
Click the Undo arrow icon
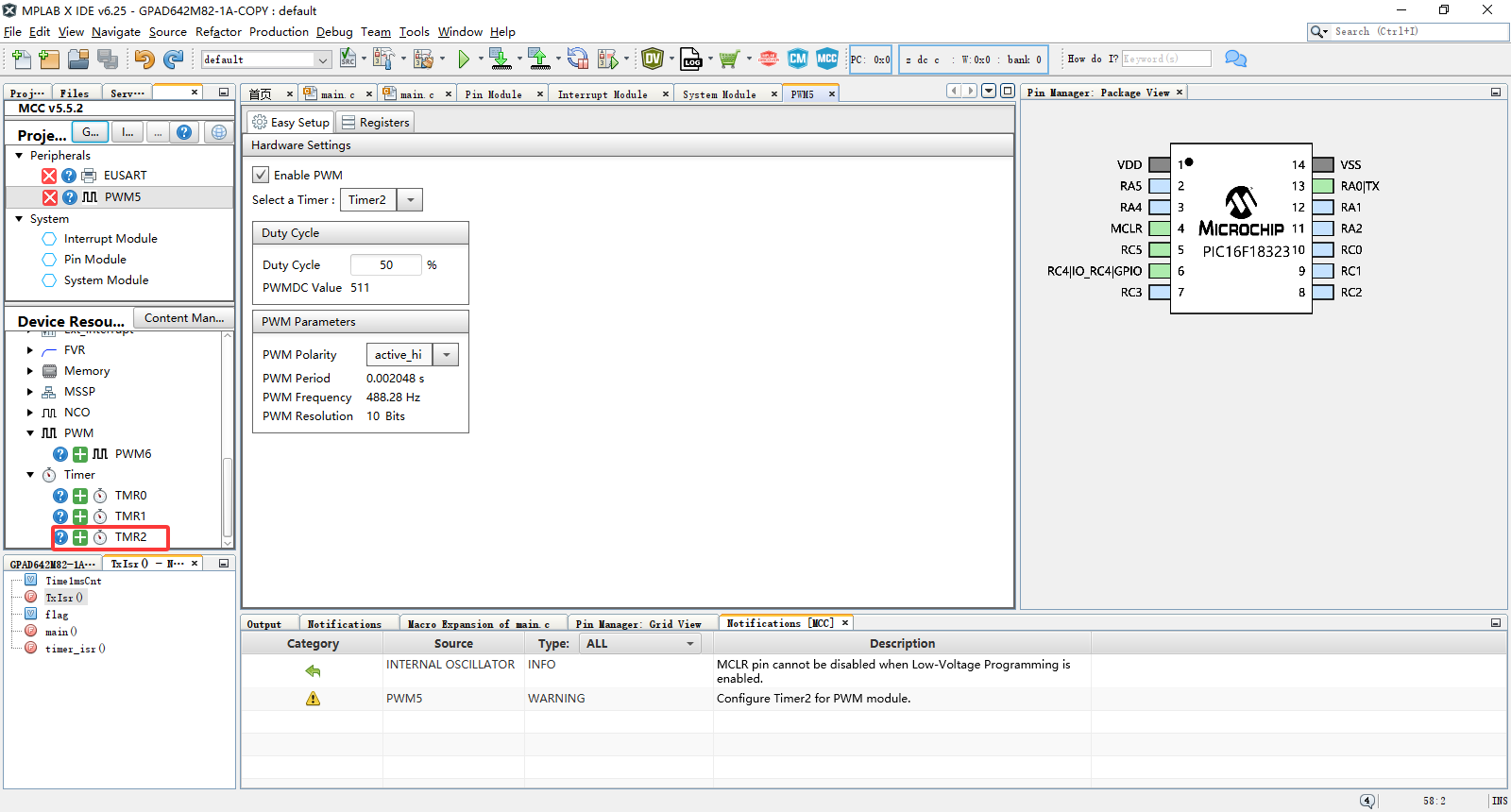(x=144, y=59)
